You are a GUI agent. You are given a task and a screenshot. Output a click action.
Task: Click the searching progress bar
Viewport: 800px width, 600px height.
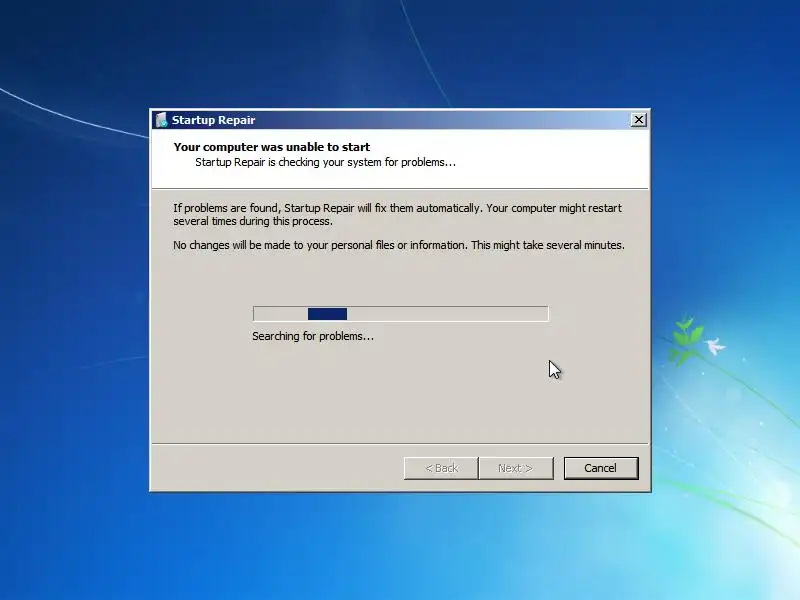point(401,314)
